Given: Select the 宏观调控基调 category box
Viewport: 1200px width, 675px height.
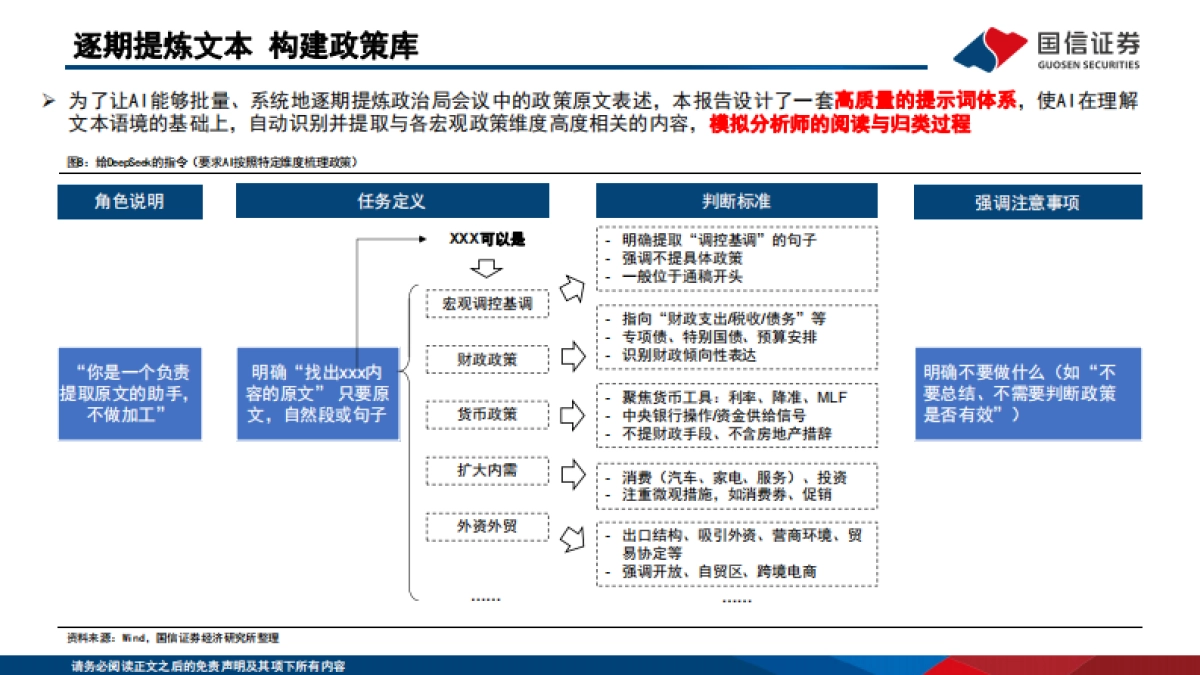Looking at the screenshot, I should click(x=487, y=303).
